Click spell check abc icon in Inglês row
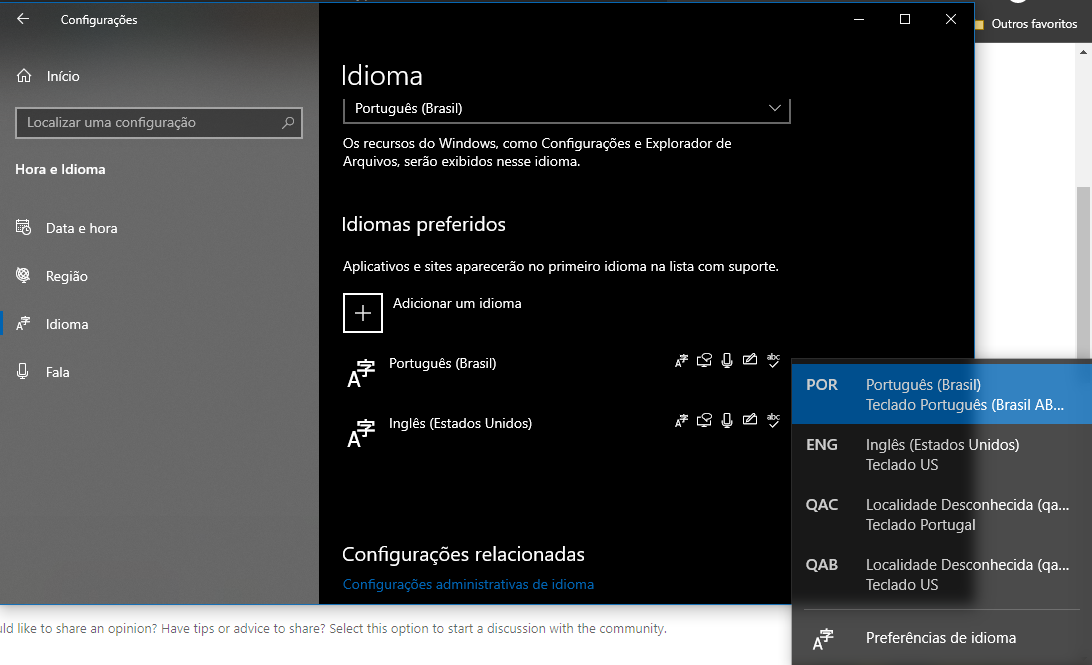The height and width of the screenshot is (665, 1092). pos(773,420)
